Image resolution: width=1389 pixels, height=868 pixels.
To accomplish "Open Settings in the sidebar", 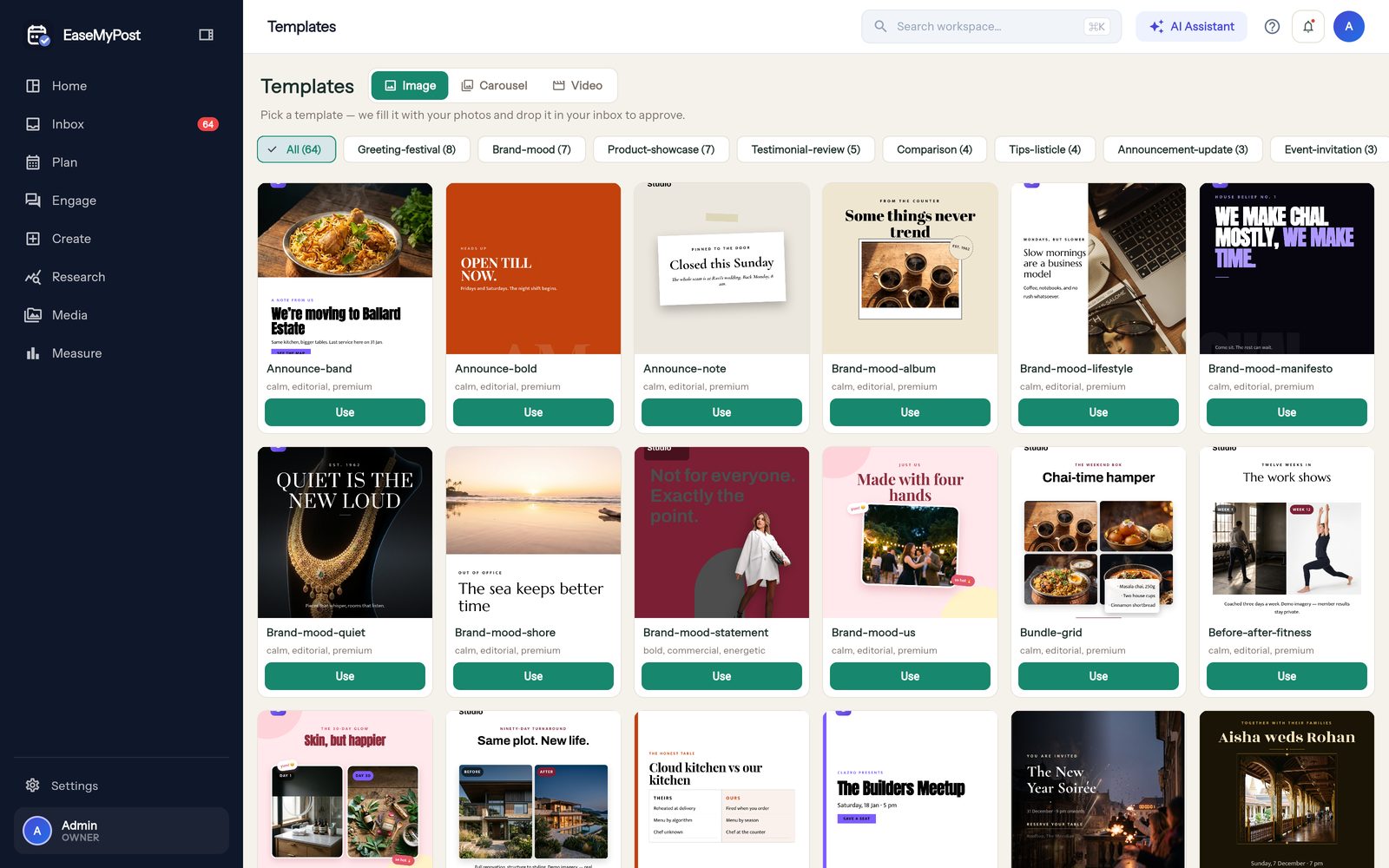I will [x=122, y=786].
